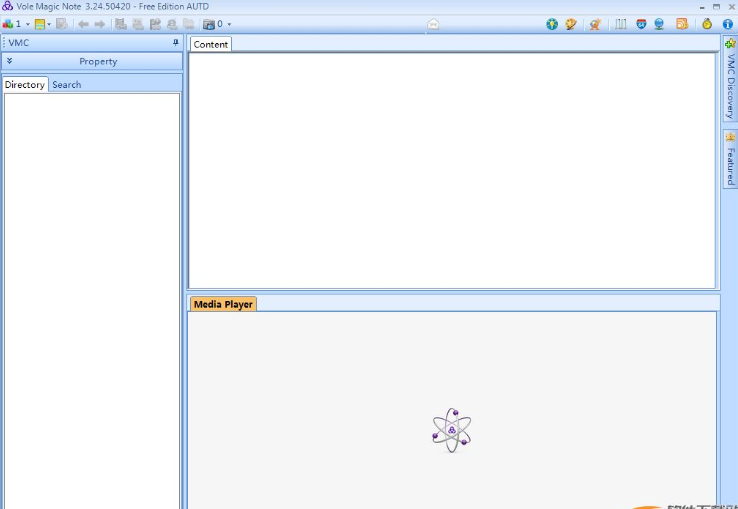Click the crown icon above Featured
The width and height of the screenshot is (738, 509).
[730, 137]
